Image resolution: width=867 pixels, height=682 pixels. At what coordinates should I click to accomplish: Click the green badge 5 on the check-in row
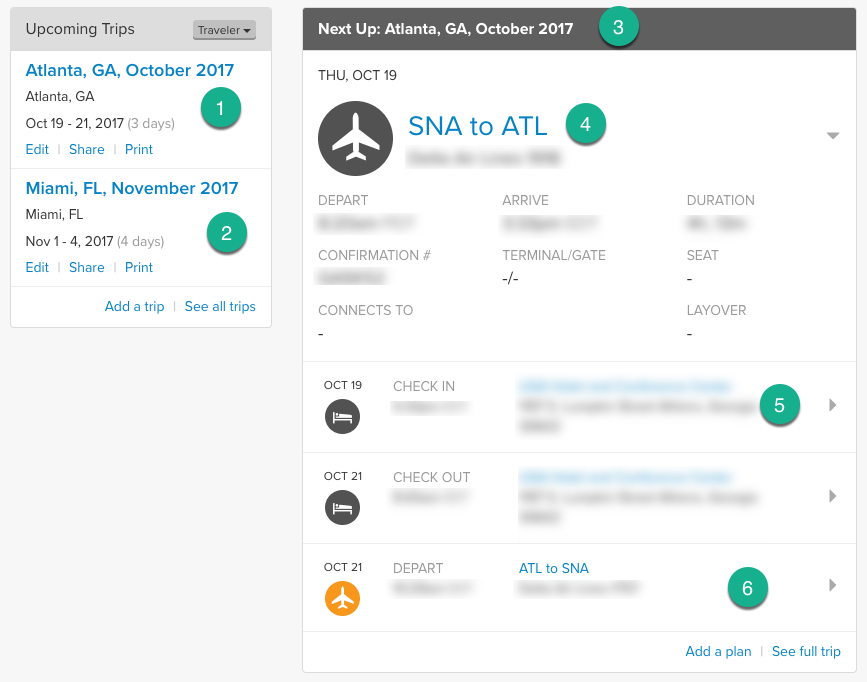(779, 405)
